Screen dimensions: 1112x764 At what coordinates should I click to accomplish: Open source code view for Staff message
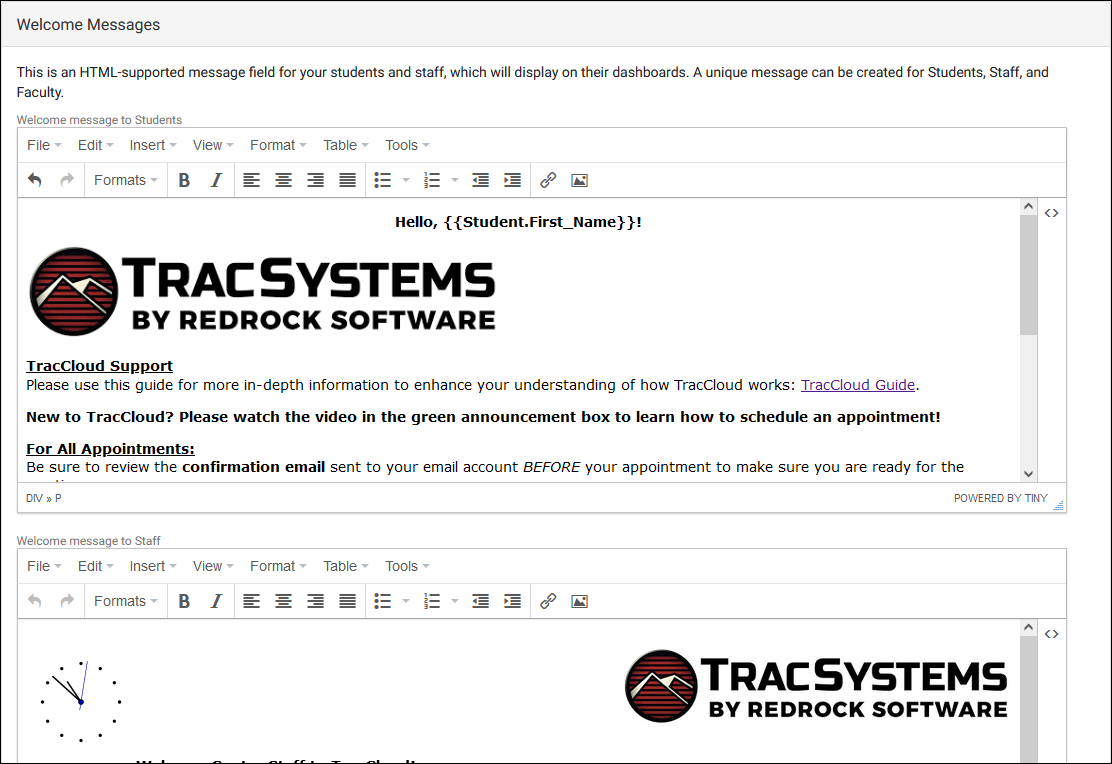pyautogui.click(x=1051, y=634)
